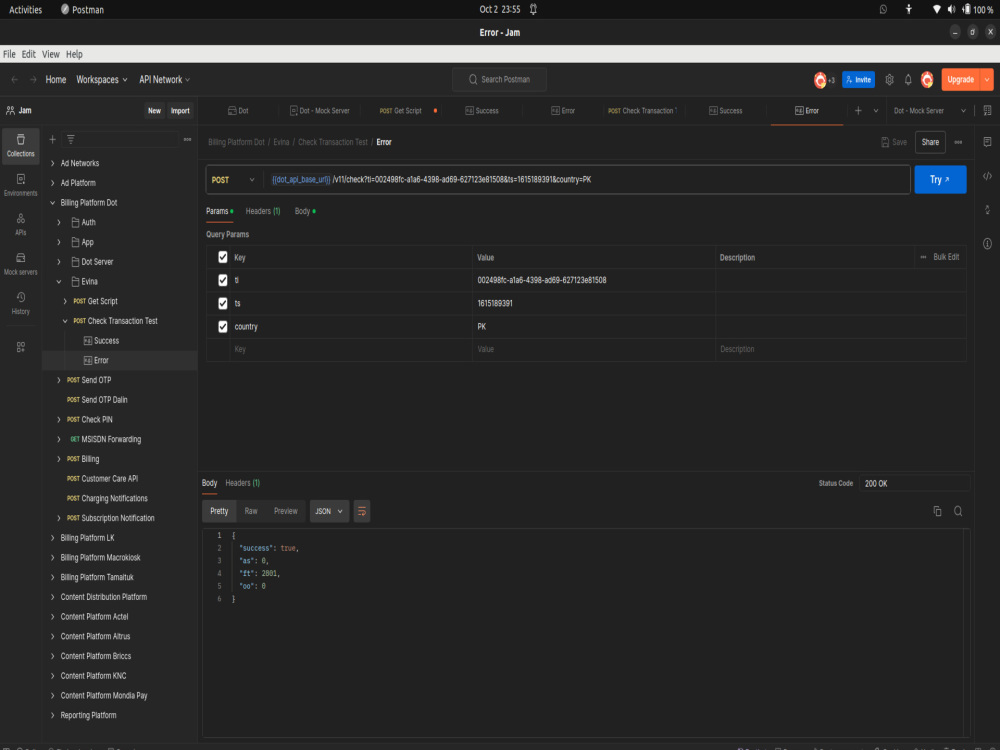Screen dimensions: 1000x750
Task: Select the Success example in the tree
Action: click(106, 341)
